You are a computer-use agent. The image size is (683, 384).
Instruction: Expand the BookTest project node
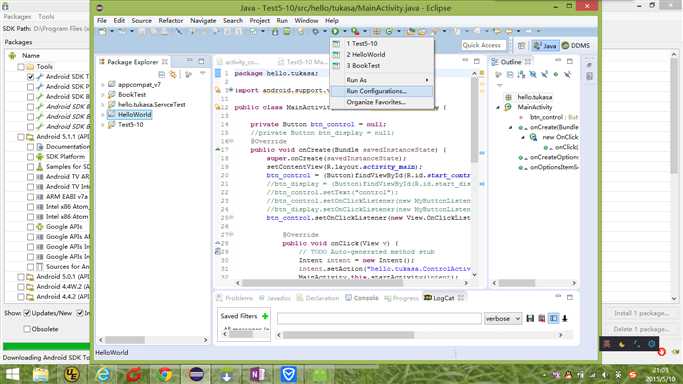pyautogui.click(x=103, y=94)
